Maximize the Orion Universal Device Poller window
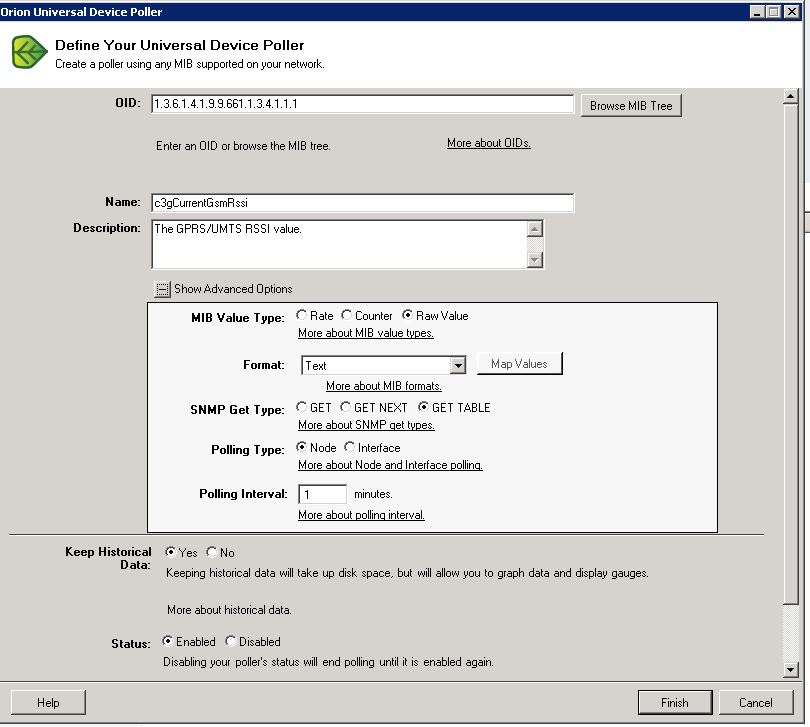The image size is (810, 727). coord(774,12)
